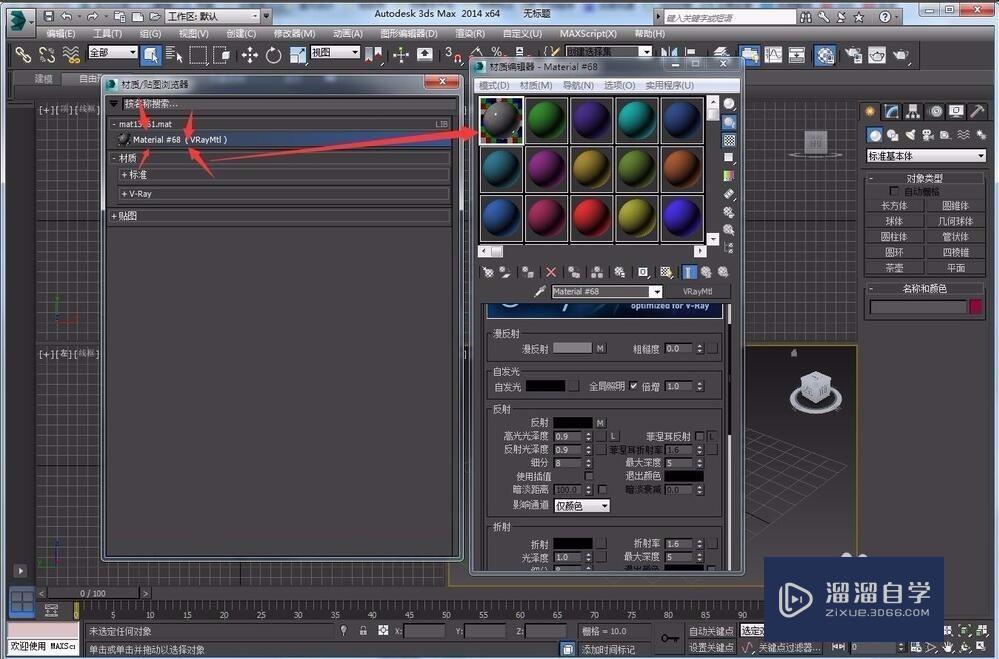Viewport: 999px width, 659px height.
Task: Toggle the L lock button beside 高光光泽度
Action: coord(614,436)
